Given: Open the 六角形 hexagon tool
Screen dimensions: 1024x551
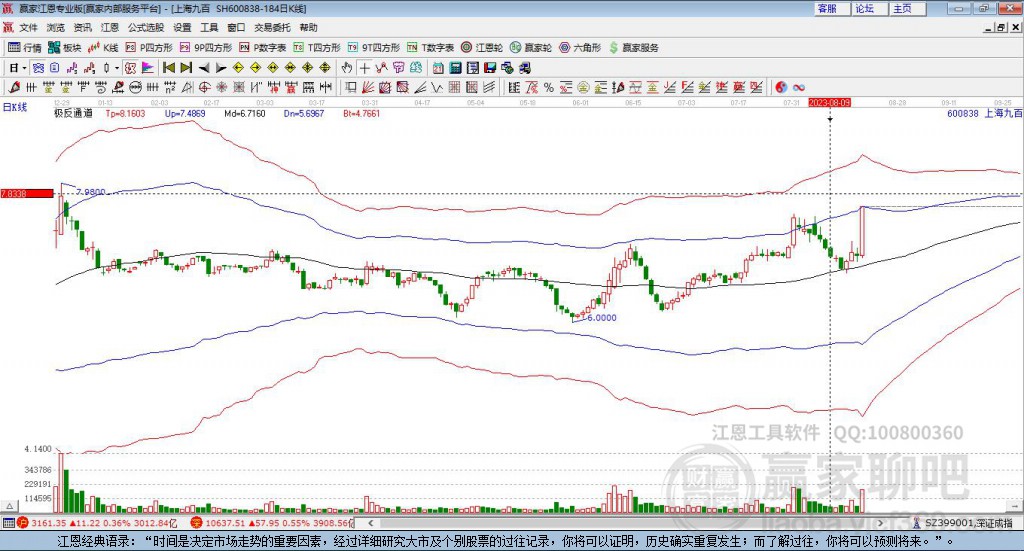Looking at the screenshot, I should click(x=580, y=48).
